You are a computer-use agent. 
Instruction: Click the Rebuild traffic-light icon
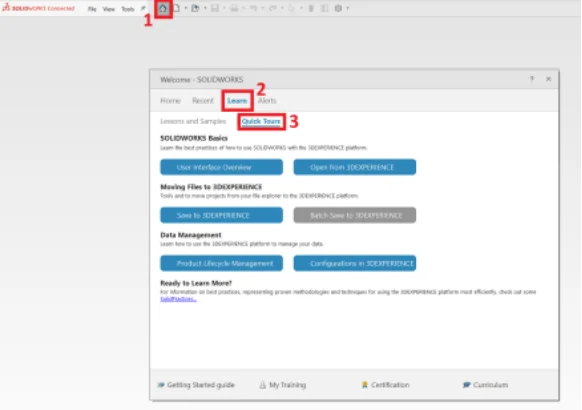pyautogui.click(x=311, y=8)
